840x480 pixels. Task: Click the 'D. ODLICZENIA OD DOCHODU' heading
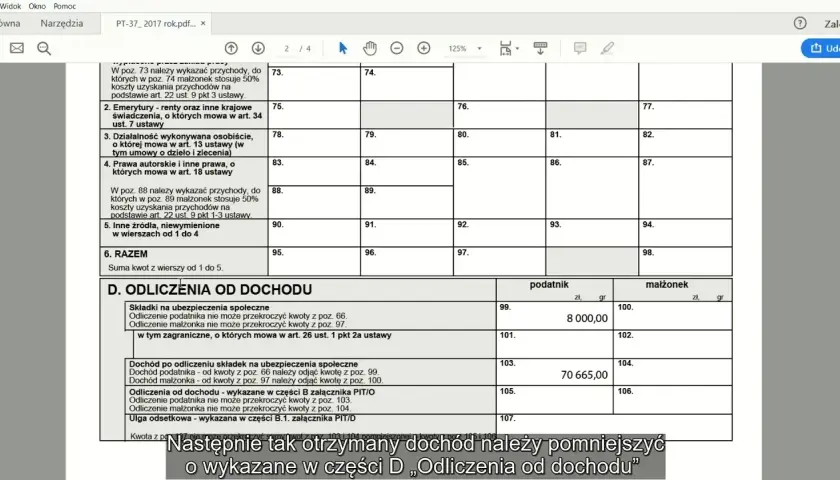coord(209,290)
